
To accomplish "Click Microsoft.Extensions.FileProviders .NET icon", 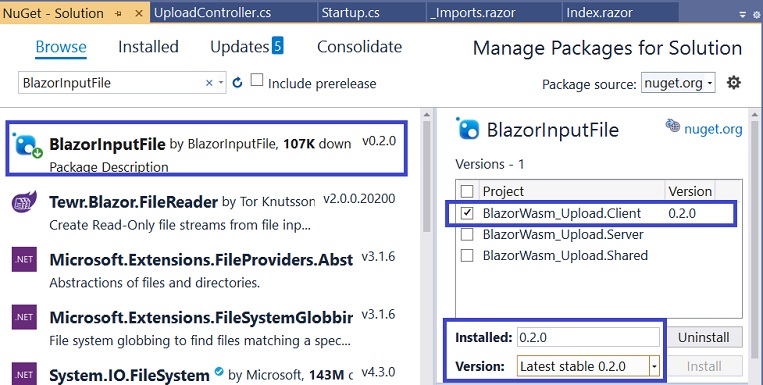I will pos(24,259).
